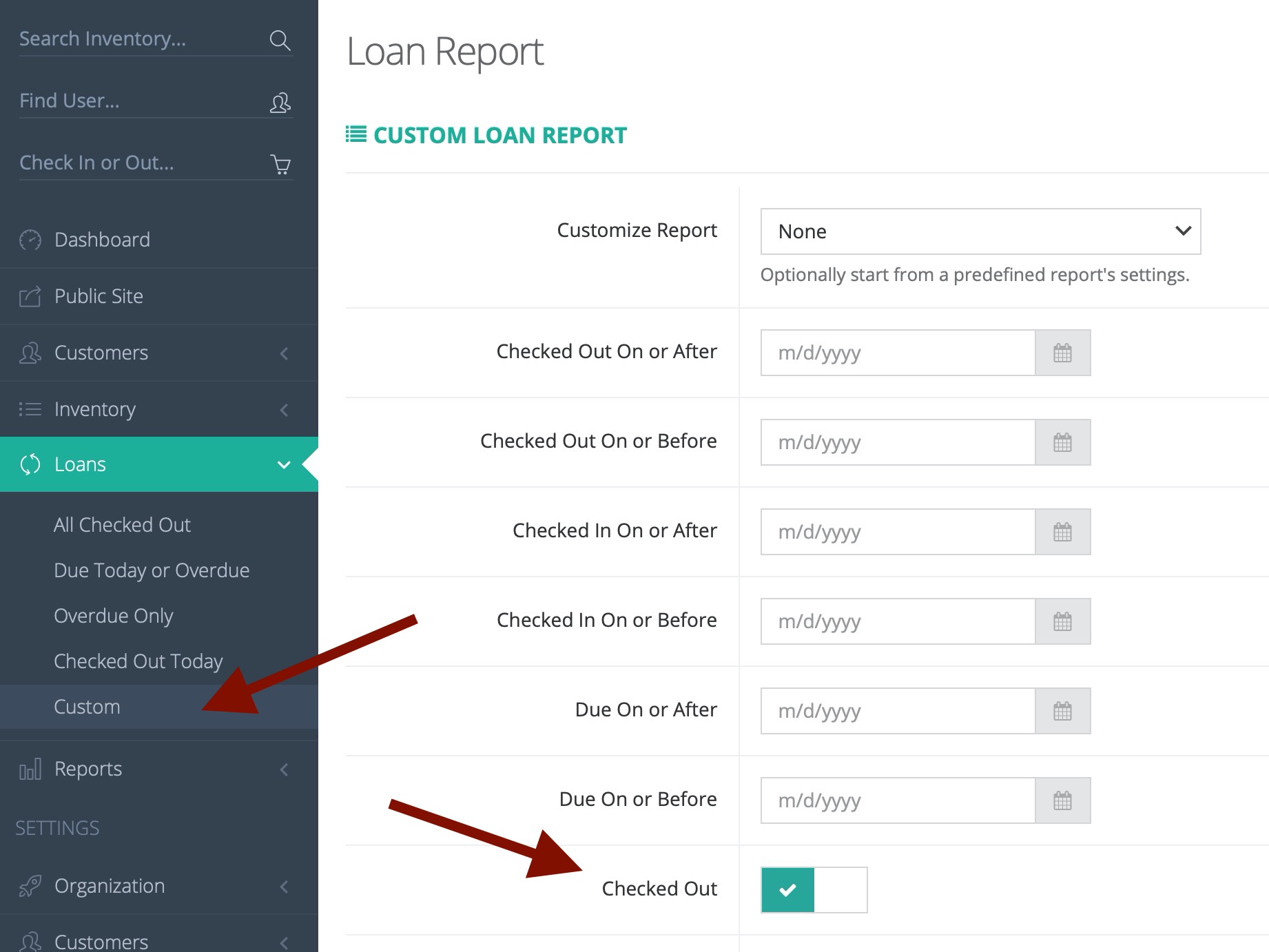
Task: Expand the Settings Customers chevron
Action: (284, 942)
